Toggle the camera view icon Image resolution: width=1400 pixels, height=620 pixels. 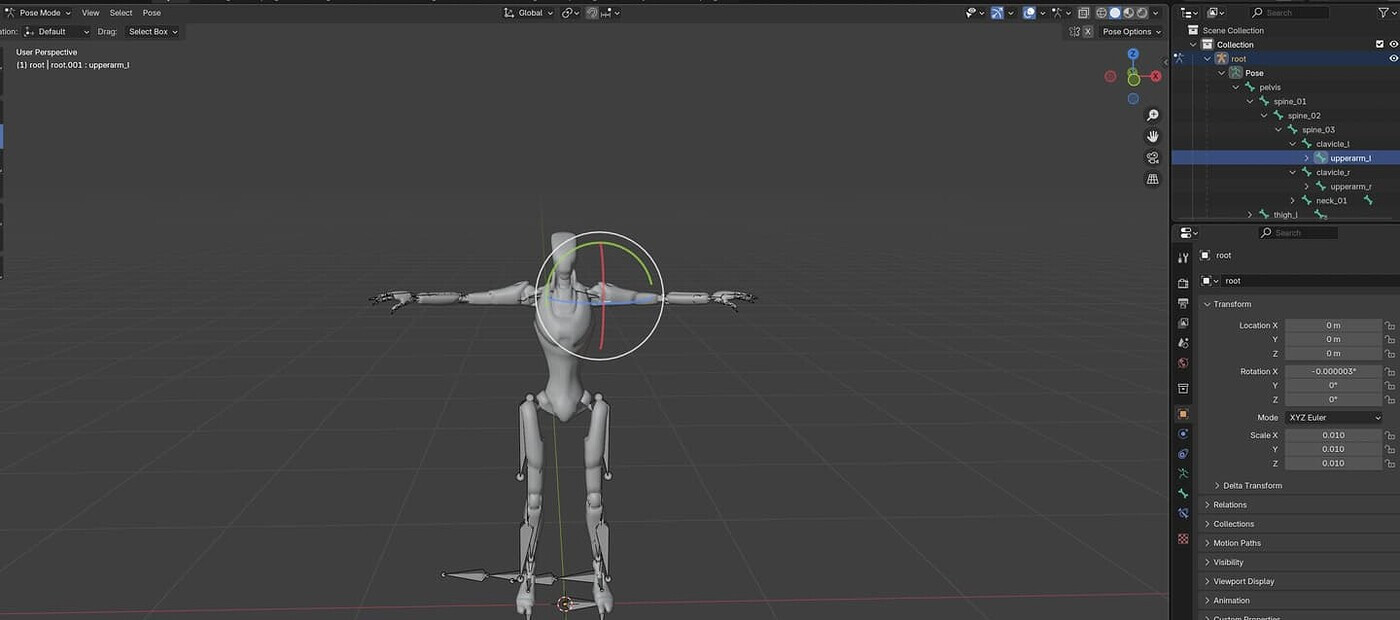pos(1152,158)
